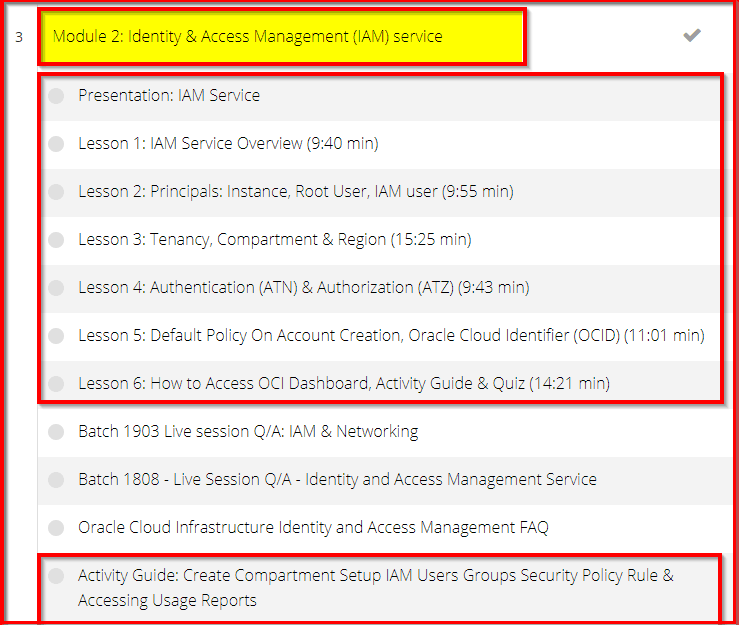Open Lesson 5: Default Policy On Account Creation
Image resolution: width=739 pixels, height=625 pixels.
click(x=391, y=336)
